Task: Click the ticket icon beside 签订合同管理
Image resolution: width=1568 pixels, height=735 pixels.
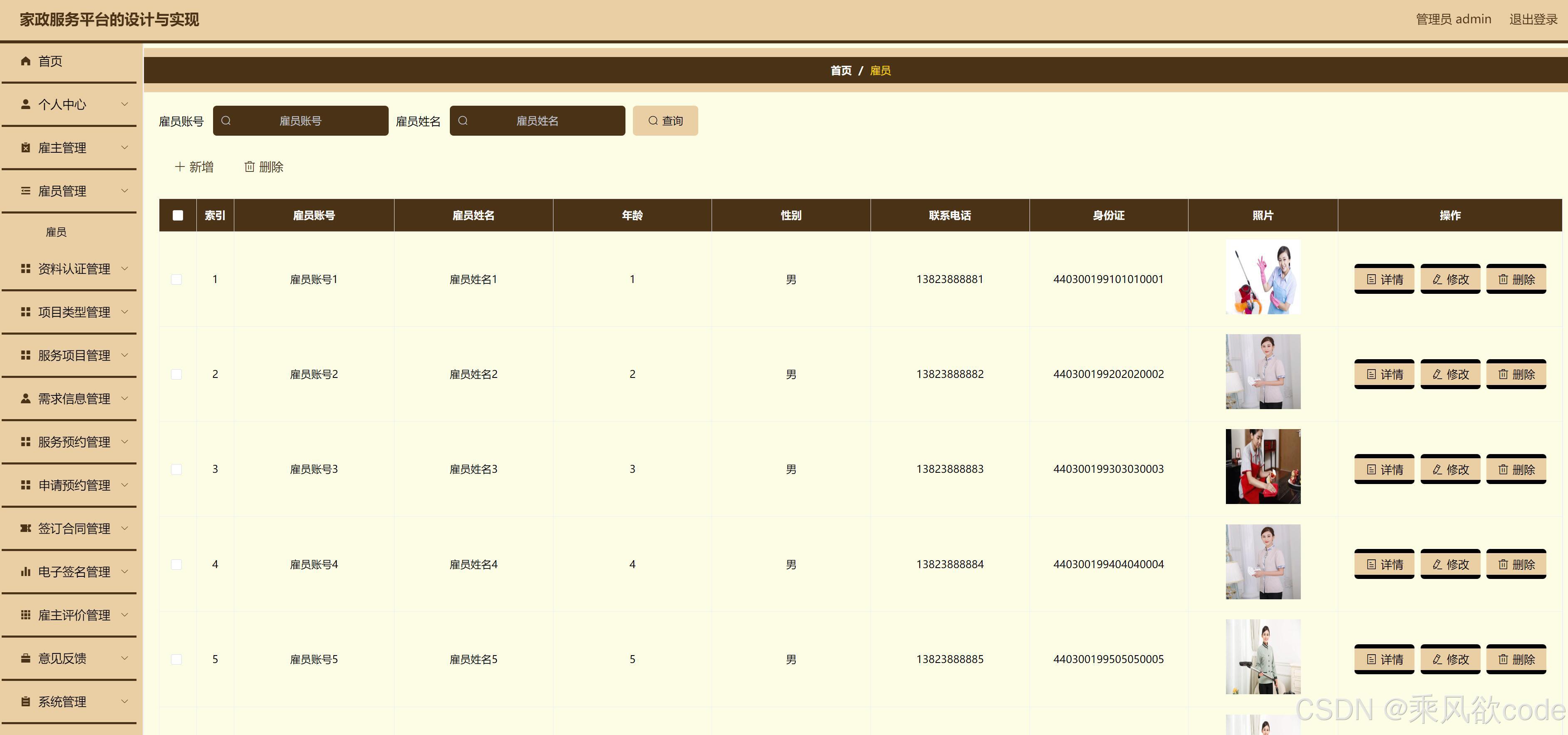Action: tap(25, 528)
